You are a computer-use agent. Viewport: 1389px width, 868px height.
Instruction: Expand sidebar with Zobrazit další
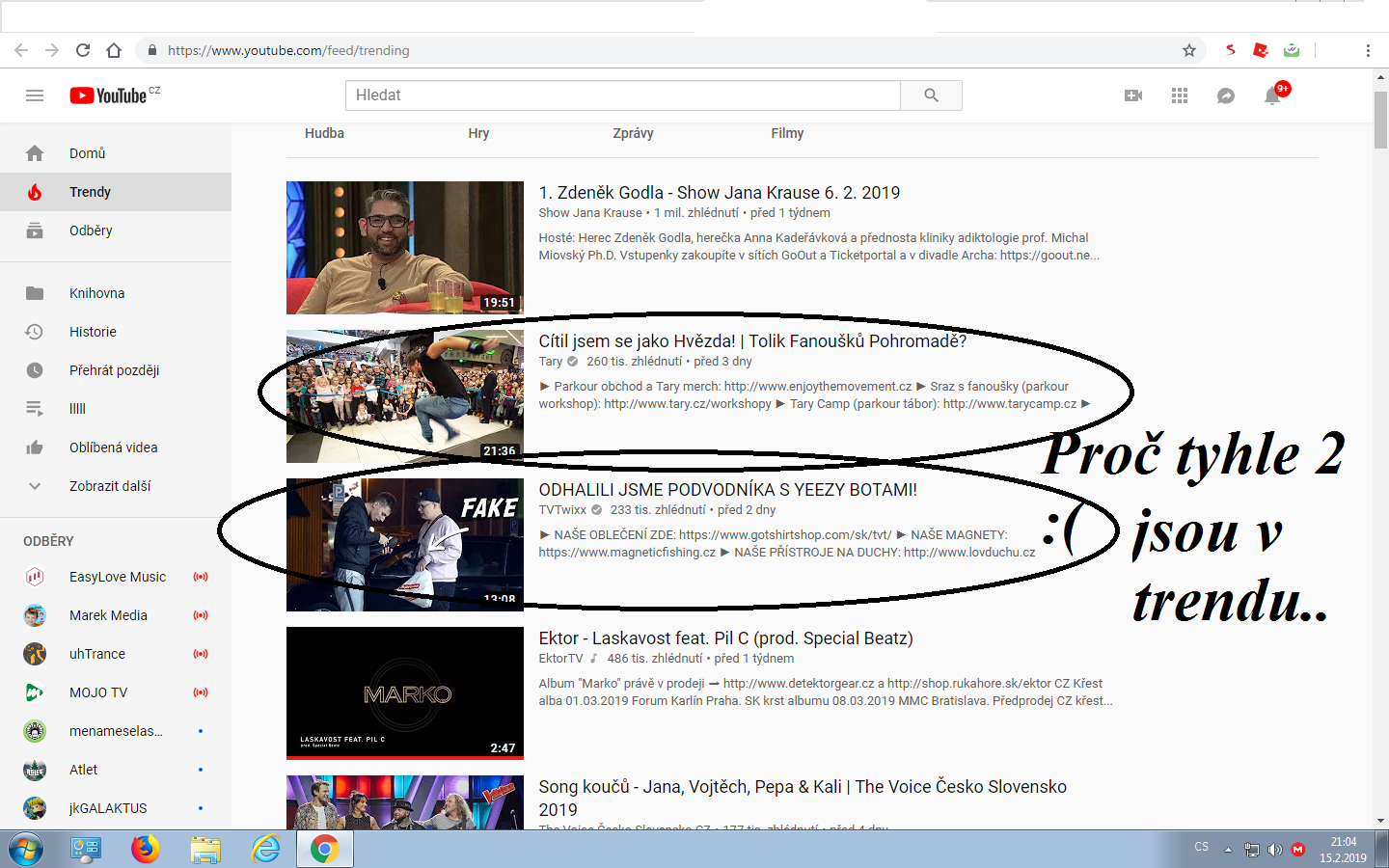tap(110, 486)
